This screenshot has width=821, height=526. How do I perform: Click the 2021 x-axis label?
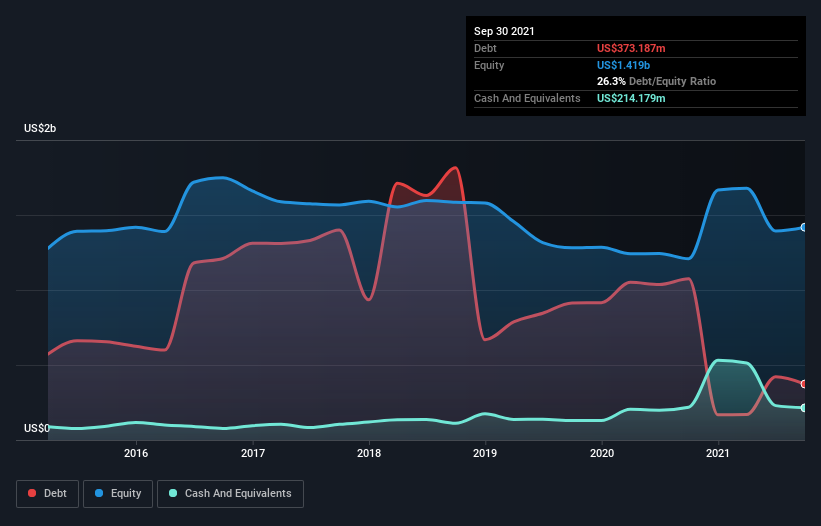718,453
